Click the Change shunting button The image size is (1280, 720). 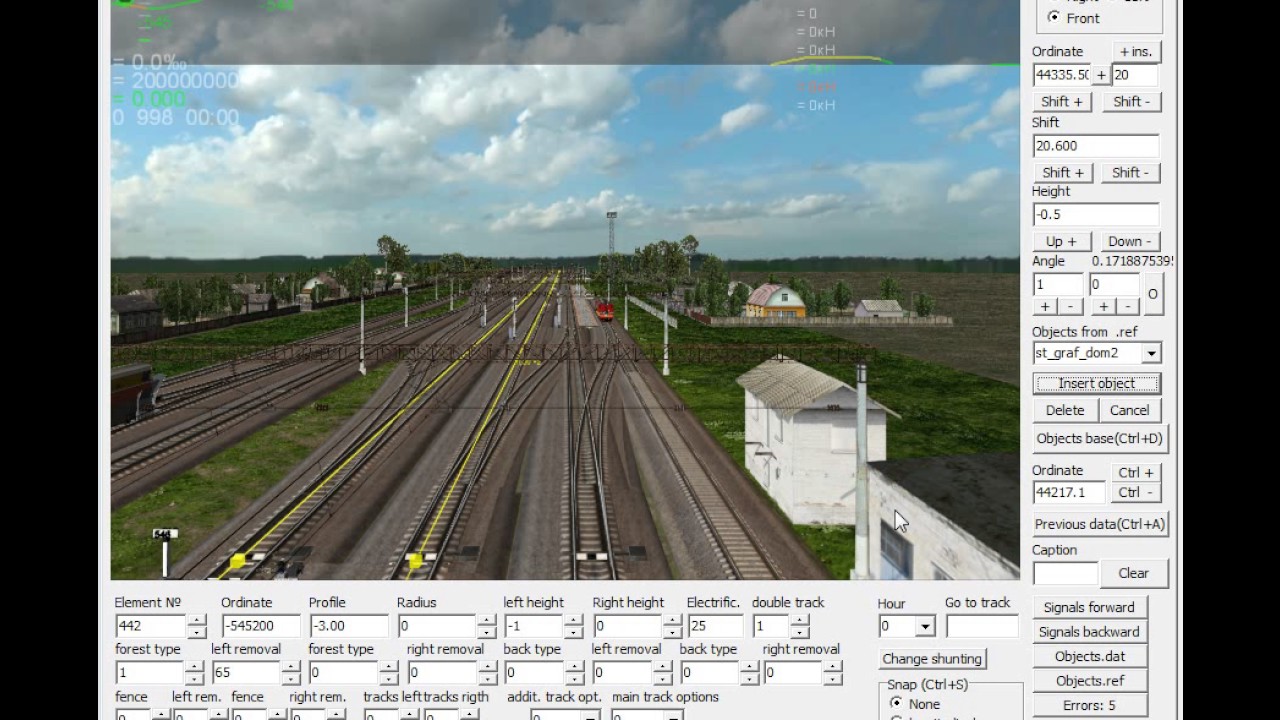click(932, 659)
